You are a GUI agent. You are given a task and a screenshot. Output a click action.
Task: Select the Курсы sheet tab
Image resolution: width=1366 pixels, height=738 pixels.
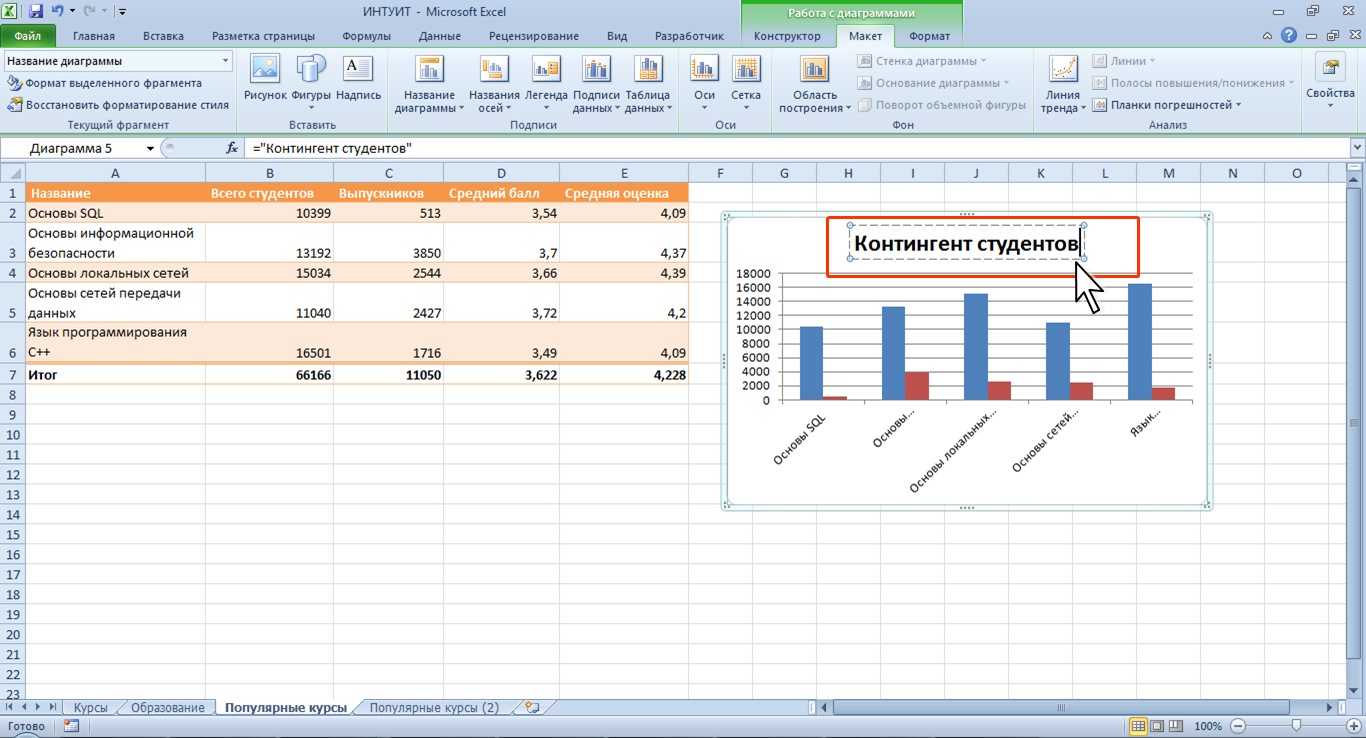click(90, 707)
